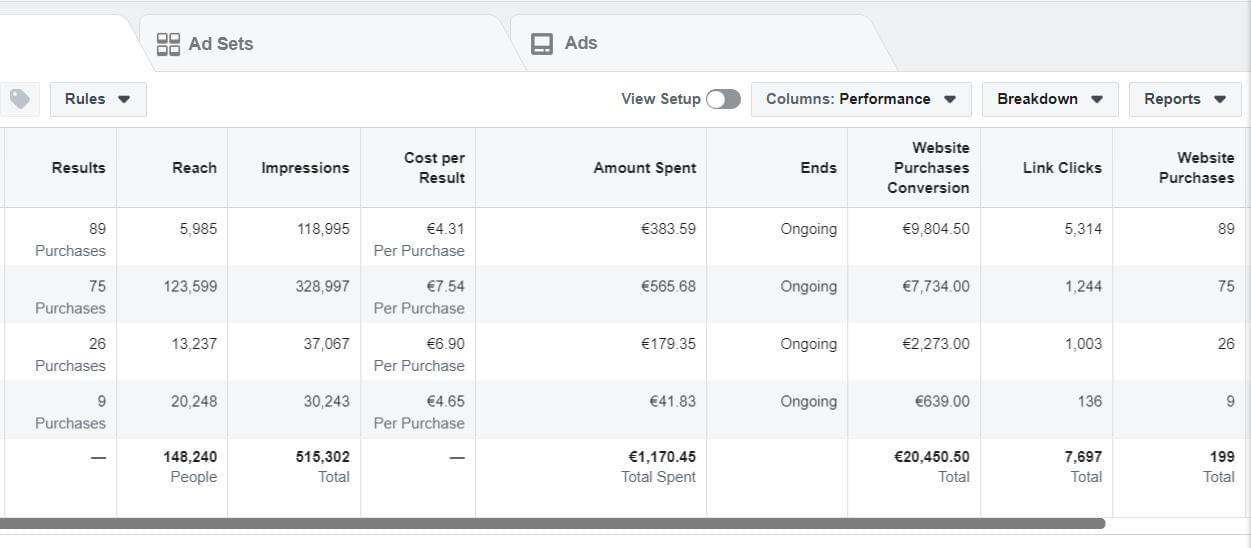Click the Cost per Result column header
The image size is (1251, 548).
[x=434, y=168]
